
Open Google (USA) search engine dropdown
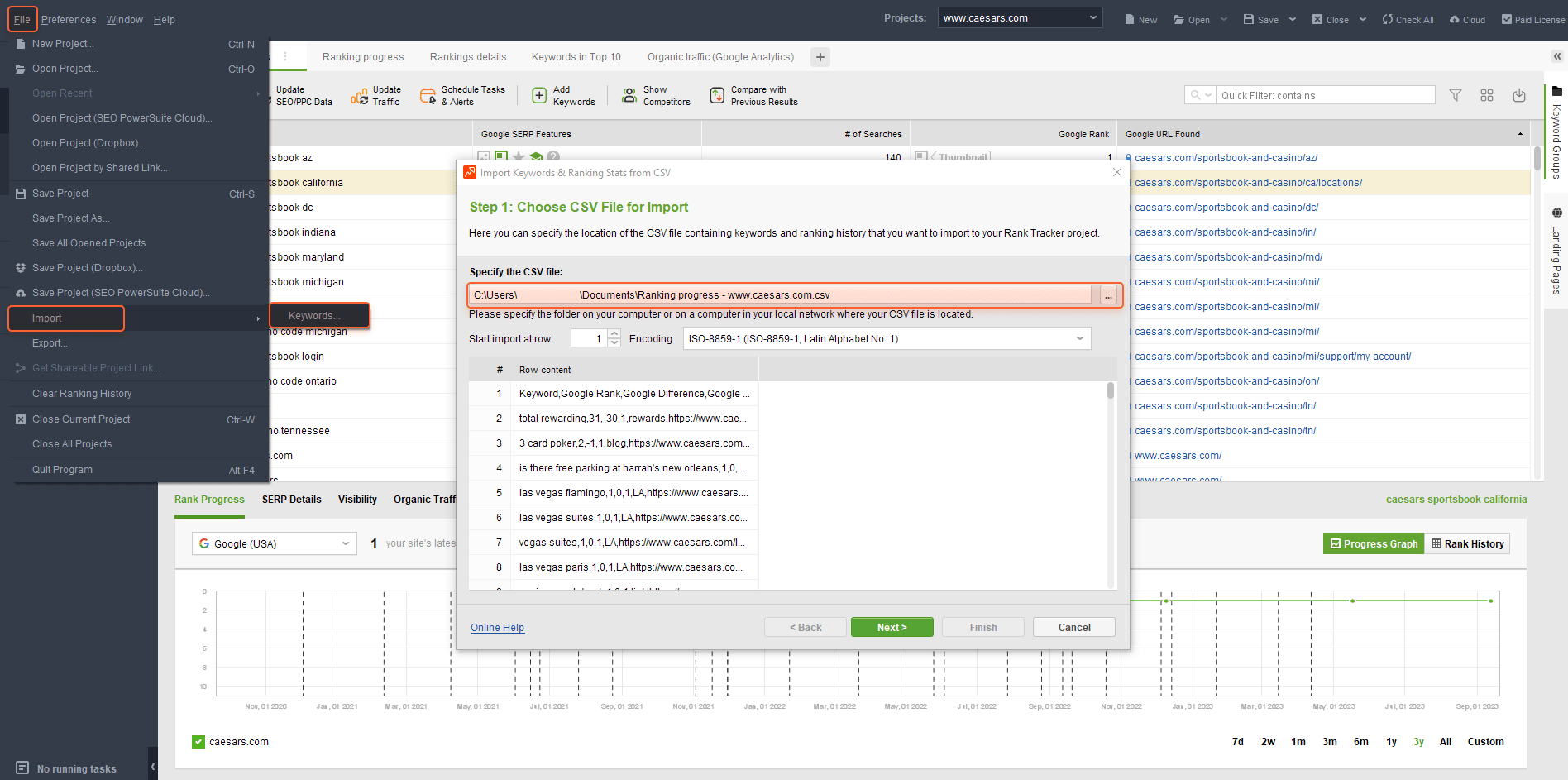[274, 543]
